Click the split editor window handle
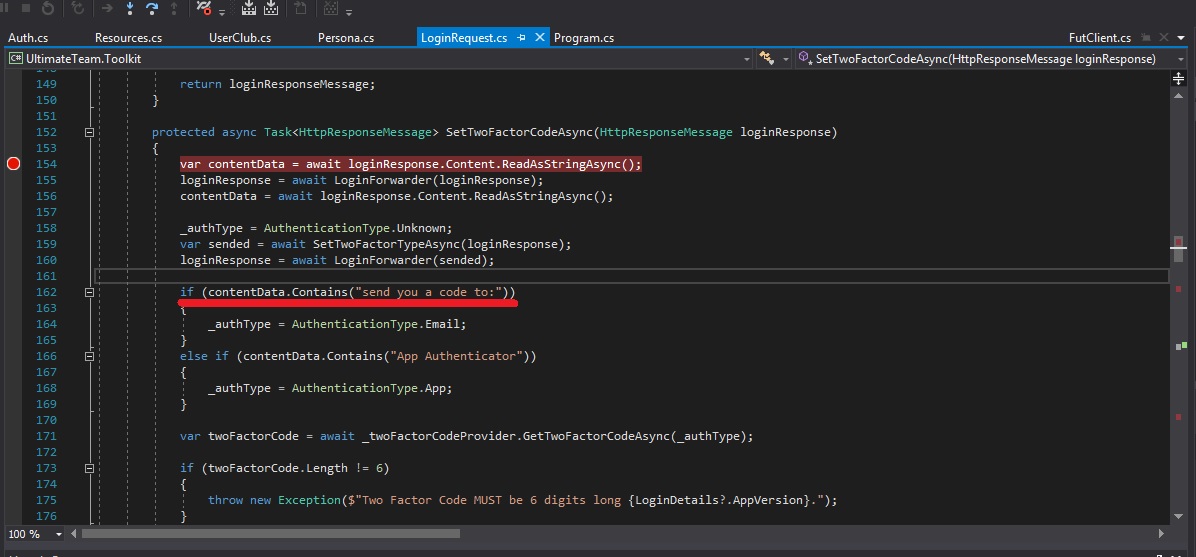The image size is (1196, 557). click(x=1178, y=78)
